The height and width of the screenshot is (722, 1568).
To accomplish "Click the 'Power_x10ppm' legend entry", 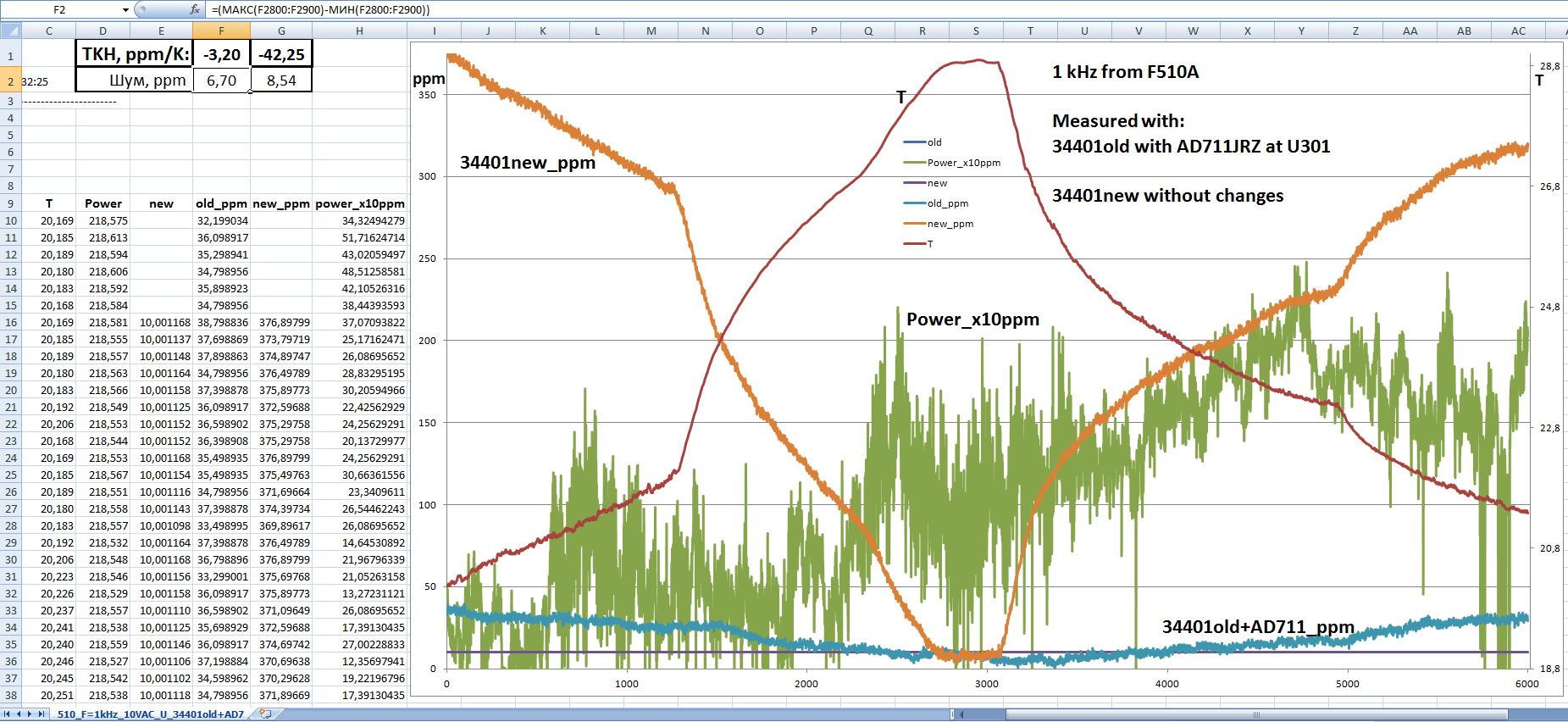I will click(x=952, y=163).
